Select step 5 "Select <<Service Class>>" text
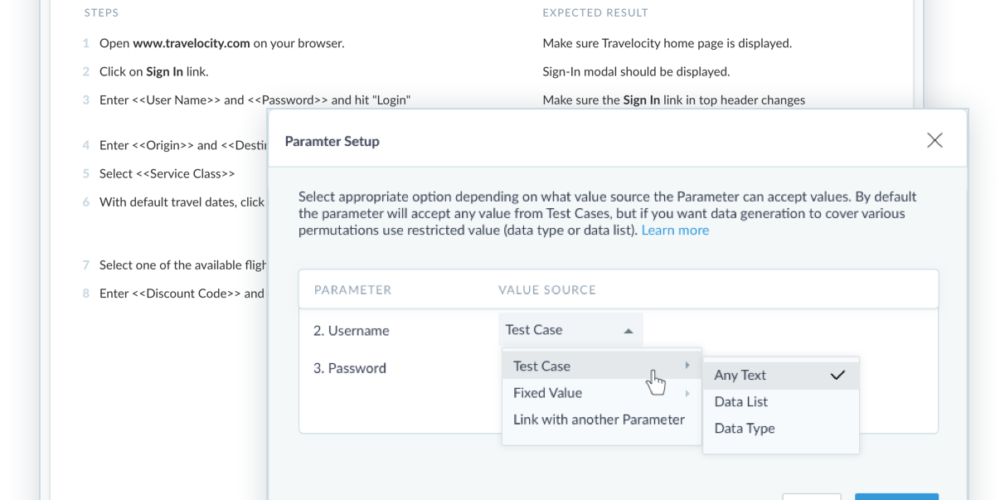The width and height of the screenshot is (1000, 500). tap(167, 174)
